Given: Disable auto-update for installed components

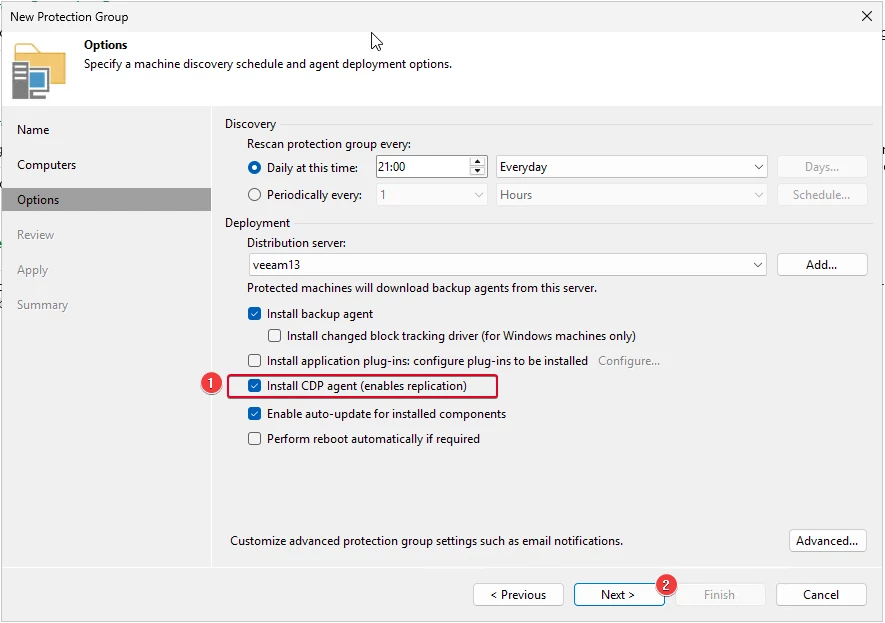Looking at the screenshot, I should (255, 414).
